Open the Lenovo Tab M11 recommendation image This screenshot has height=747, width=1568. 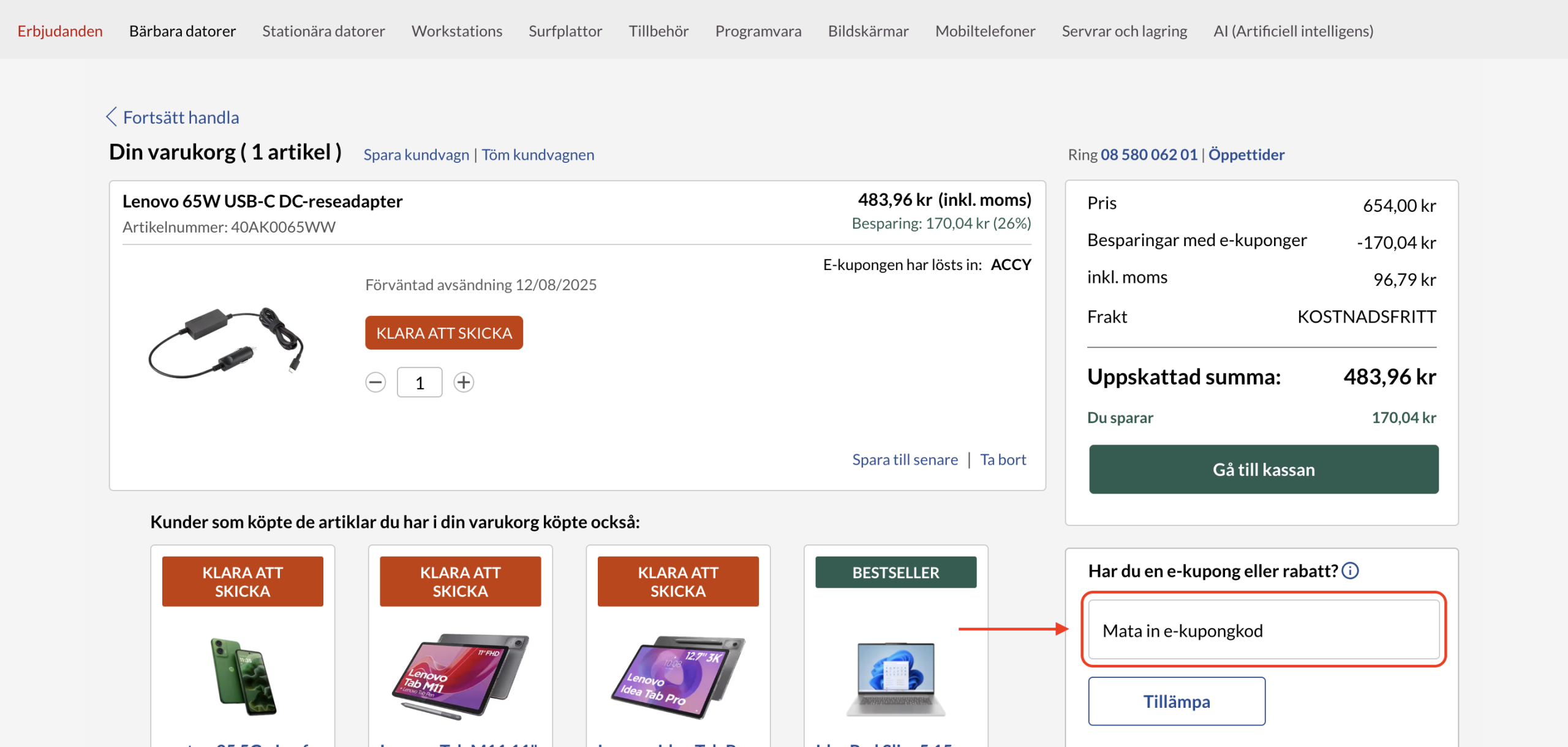tap(460, 676)
